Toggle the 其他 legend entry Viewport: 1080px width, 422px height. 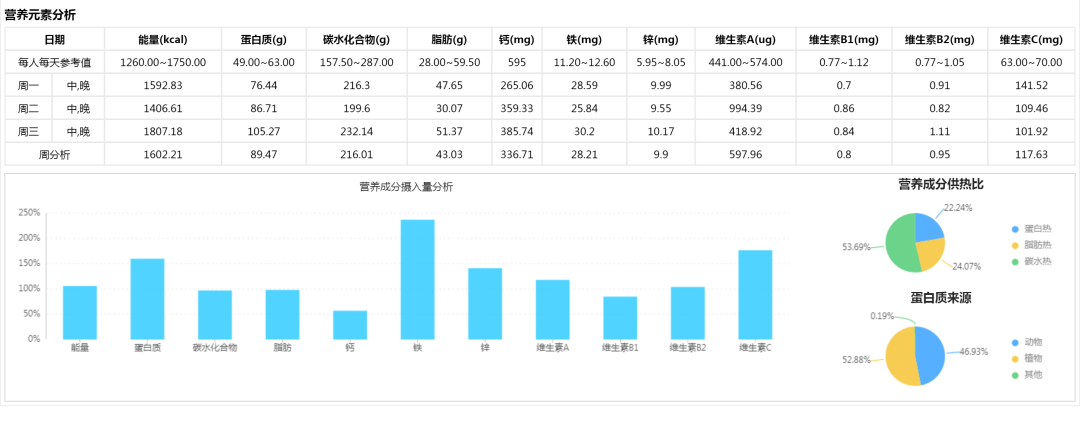pyautogui.click(x=1027, y=375)
